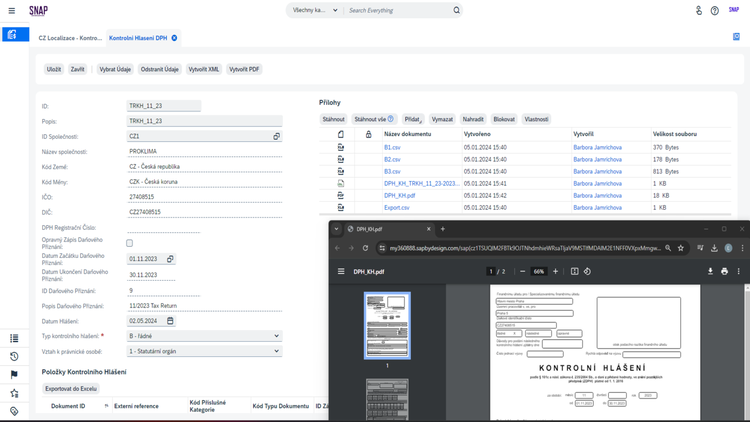Click the Uložit button
Viewport: 750px width, 422px height.
pos(54,69)
